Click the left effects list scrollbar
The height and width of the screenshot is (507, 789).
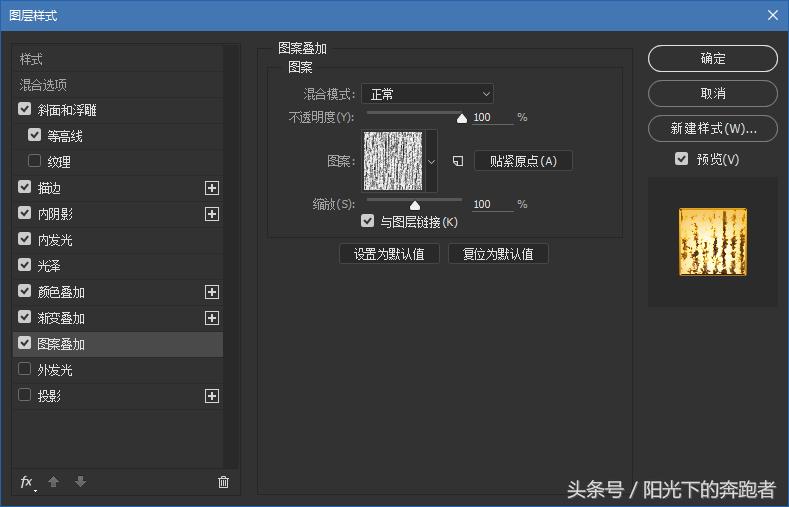(x=231, y=257)
